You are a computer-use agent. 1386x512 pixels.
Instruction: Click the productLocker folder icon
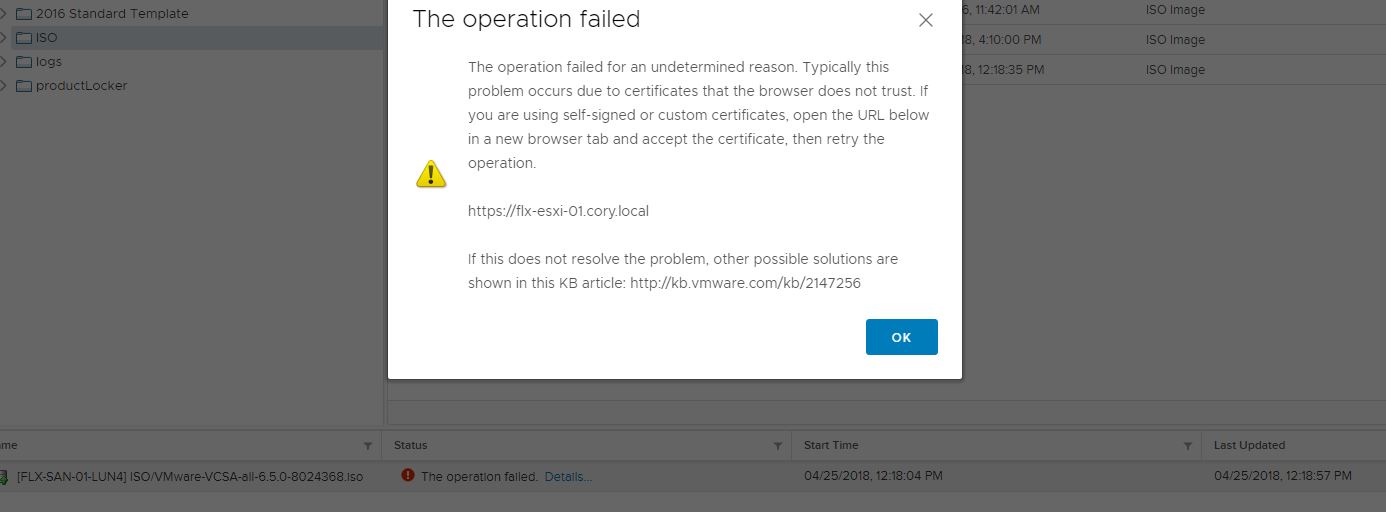click(23, 86)
